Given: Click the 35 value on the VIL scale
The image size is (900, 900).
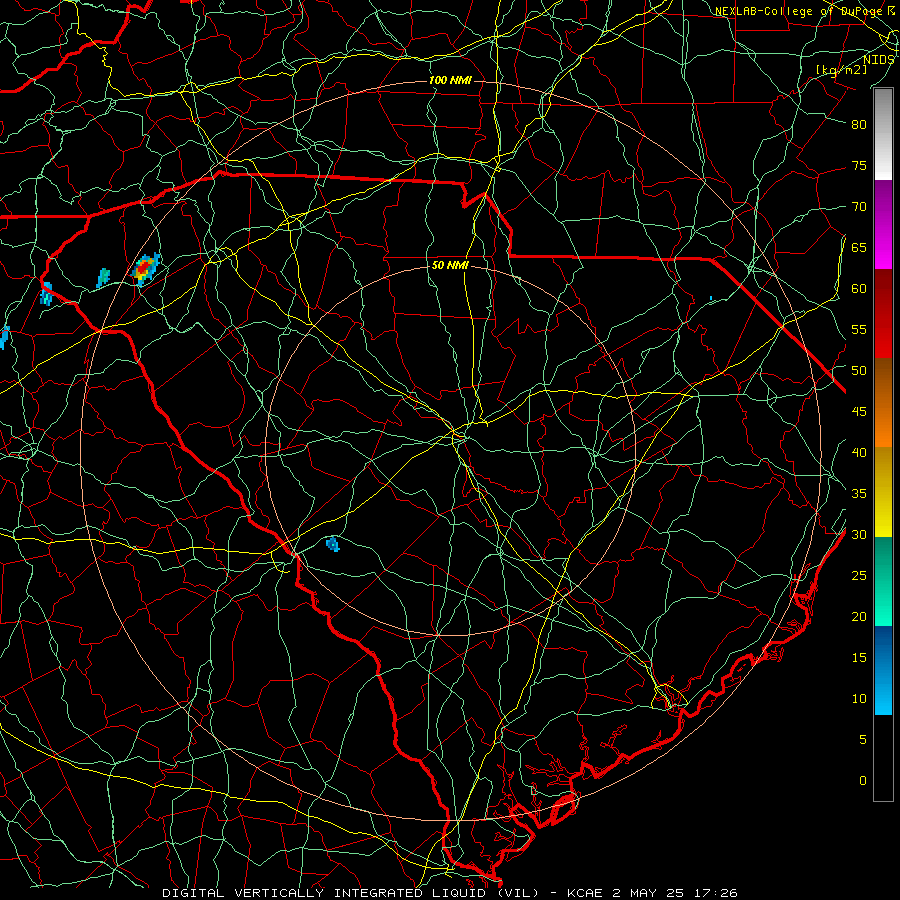Looking at the screenshot, I should point(859,494).
